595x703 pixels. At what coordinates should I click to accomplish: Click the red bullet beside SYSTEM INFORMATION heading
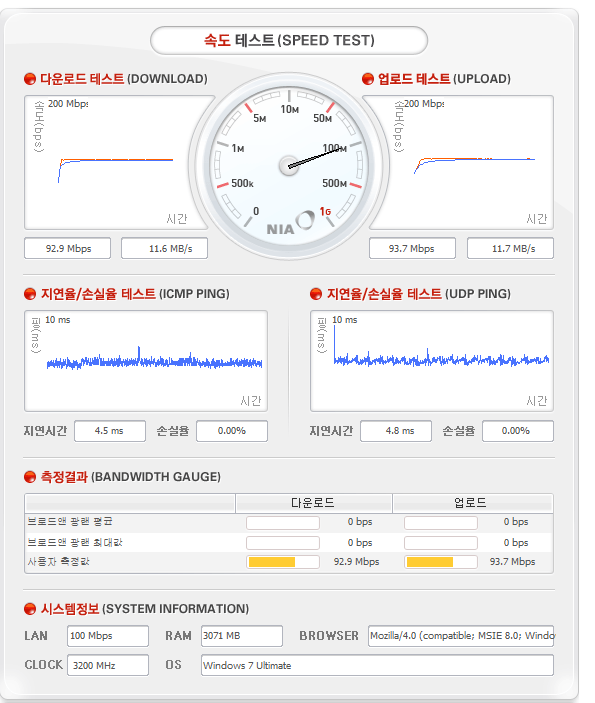coord(30,609)
